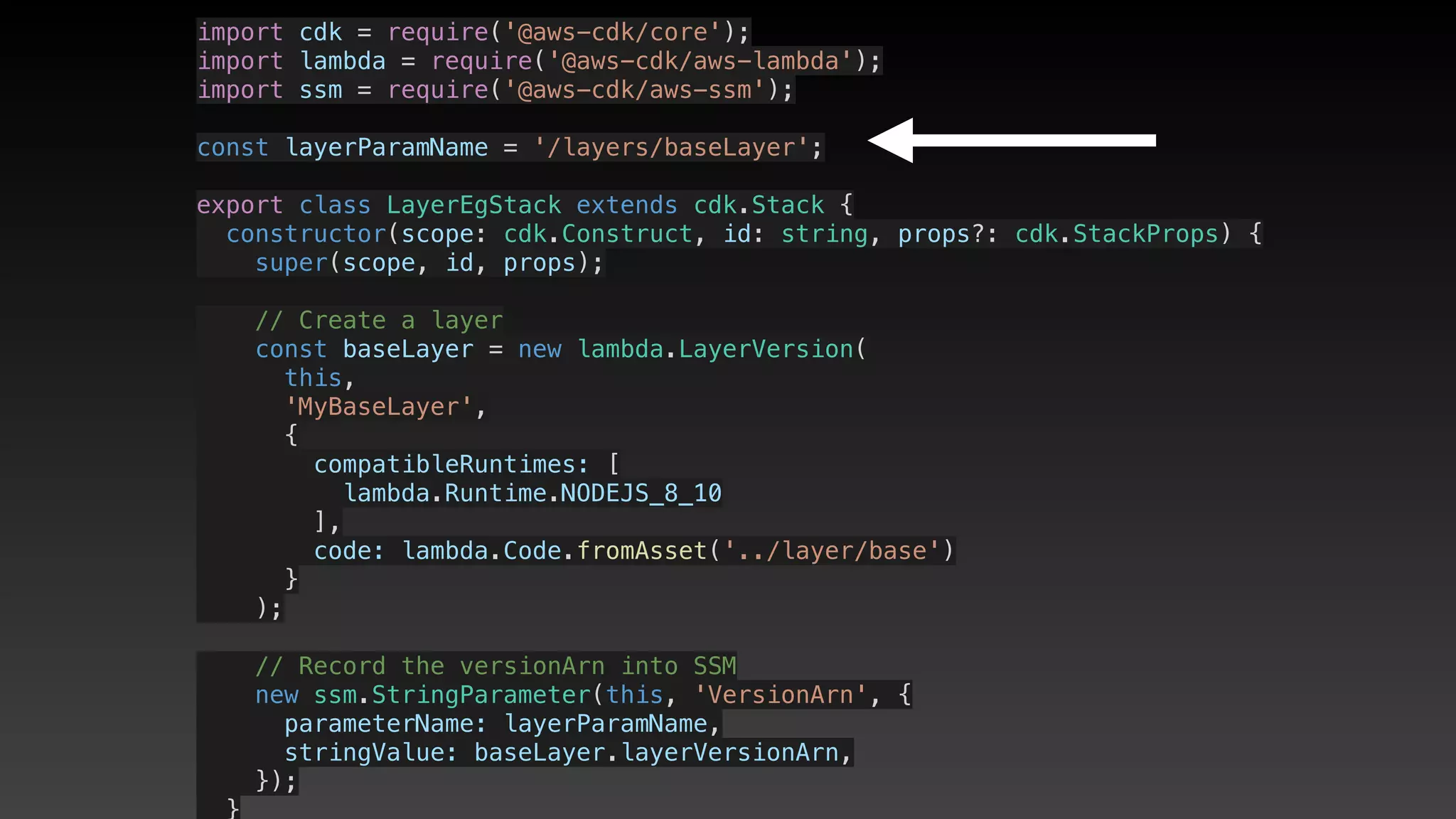Click the cdk.Construct type annotation
Viewport: 1456px width, 819px height.
tap(598, 234)
